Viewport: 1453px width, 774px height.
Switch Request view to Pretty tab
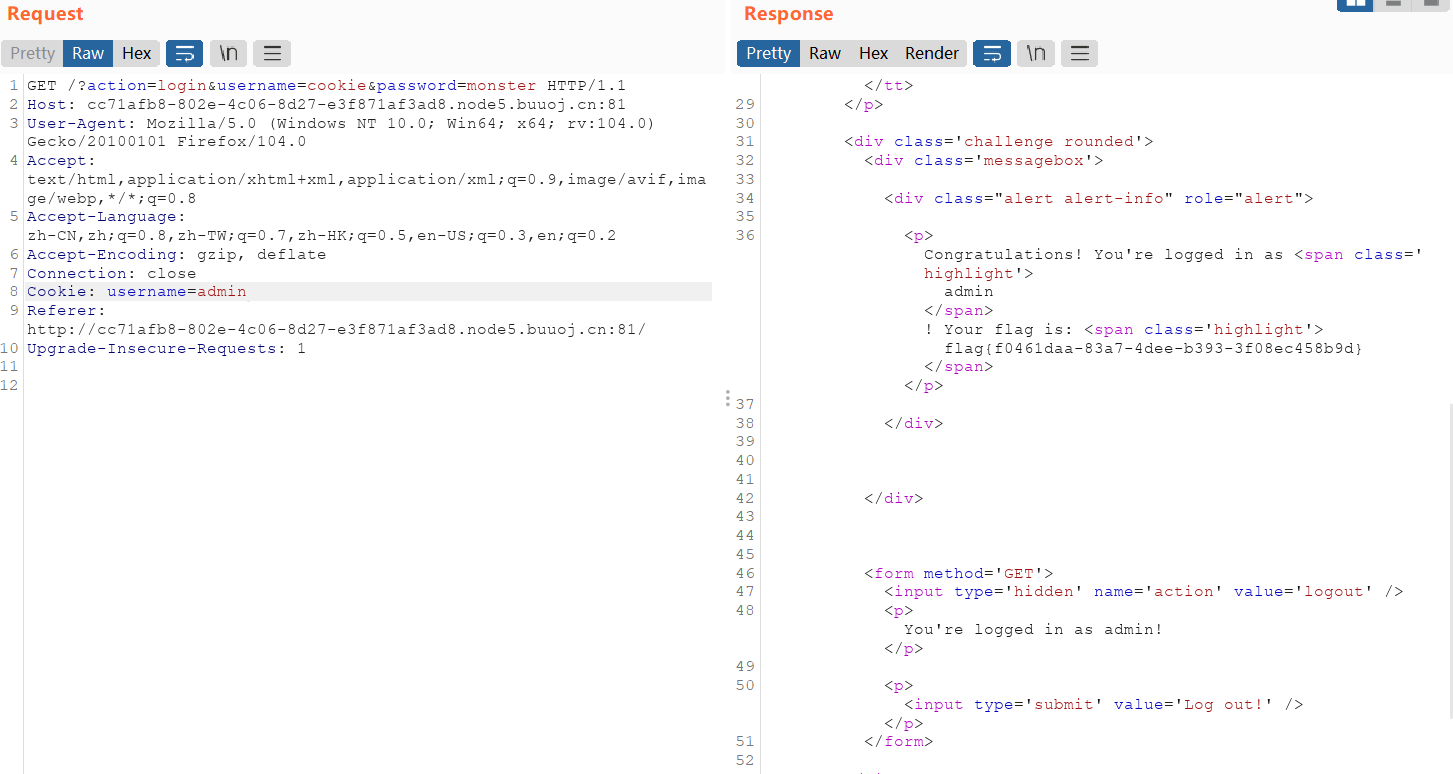(32, 54)
